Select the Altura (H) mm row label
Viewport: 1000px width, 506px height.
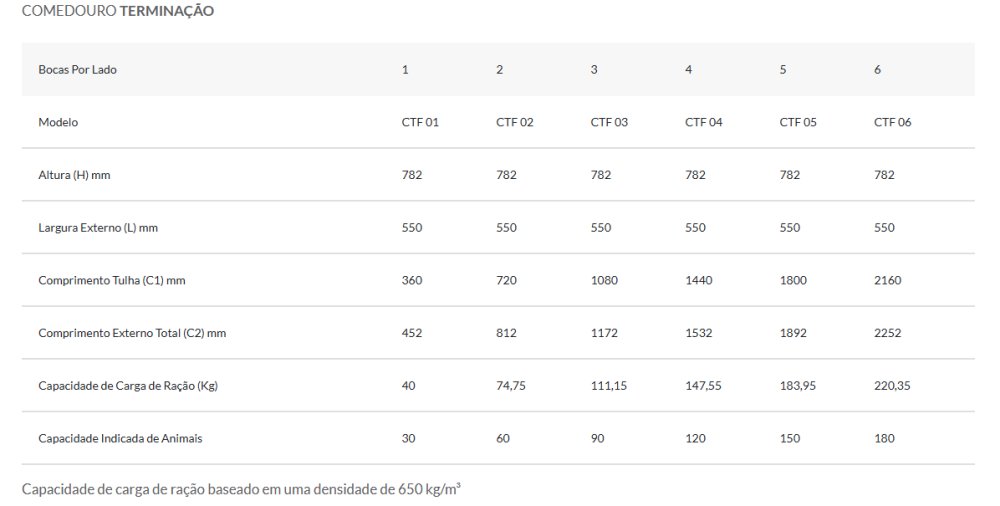(x=74, y=175)
